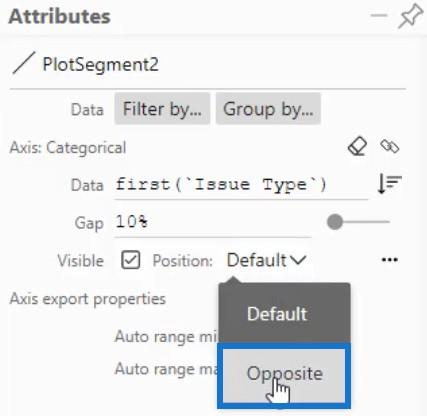Viewport: 427px width, 416px height.
Task: Open the three-dots more options menu
Action: pos(389,260)
